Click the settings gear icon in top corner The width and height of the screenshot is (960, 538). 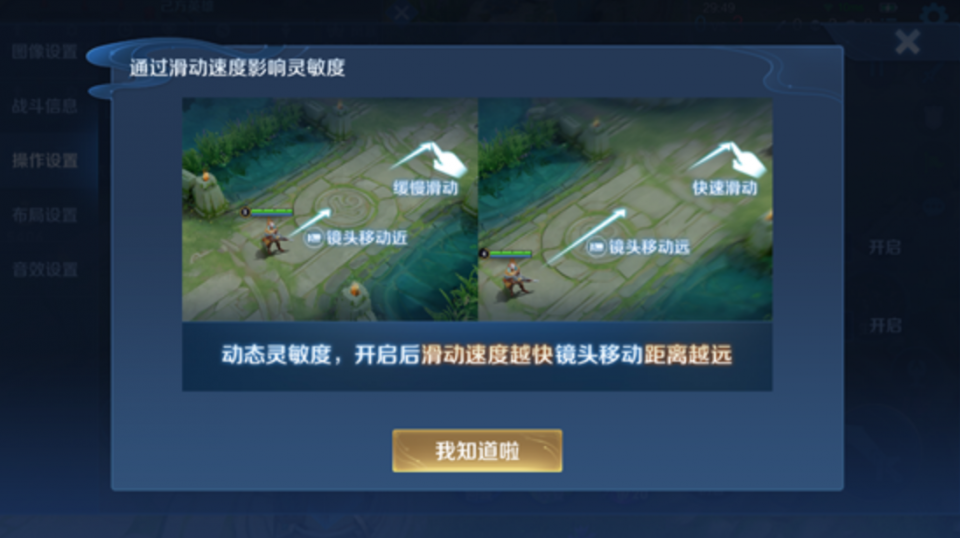933,13
